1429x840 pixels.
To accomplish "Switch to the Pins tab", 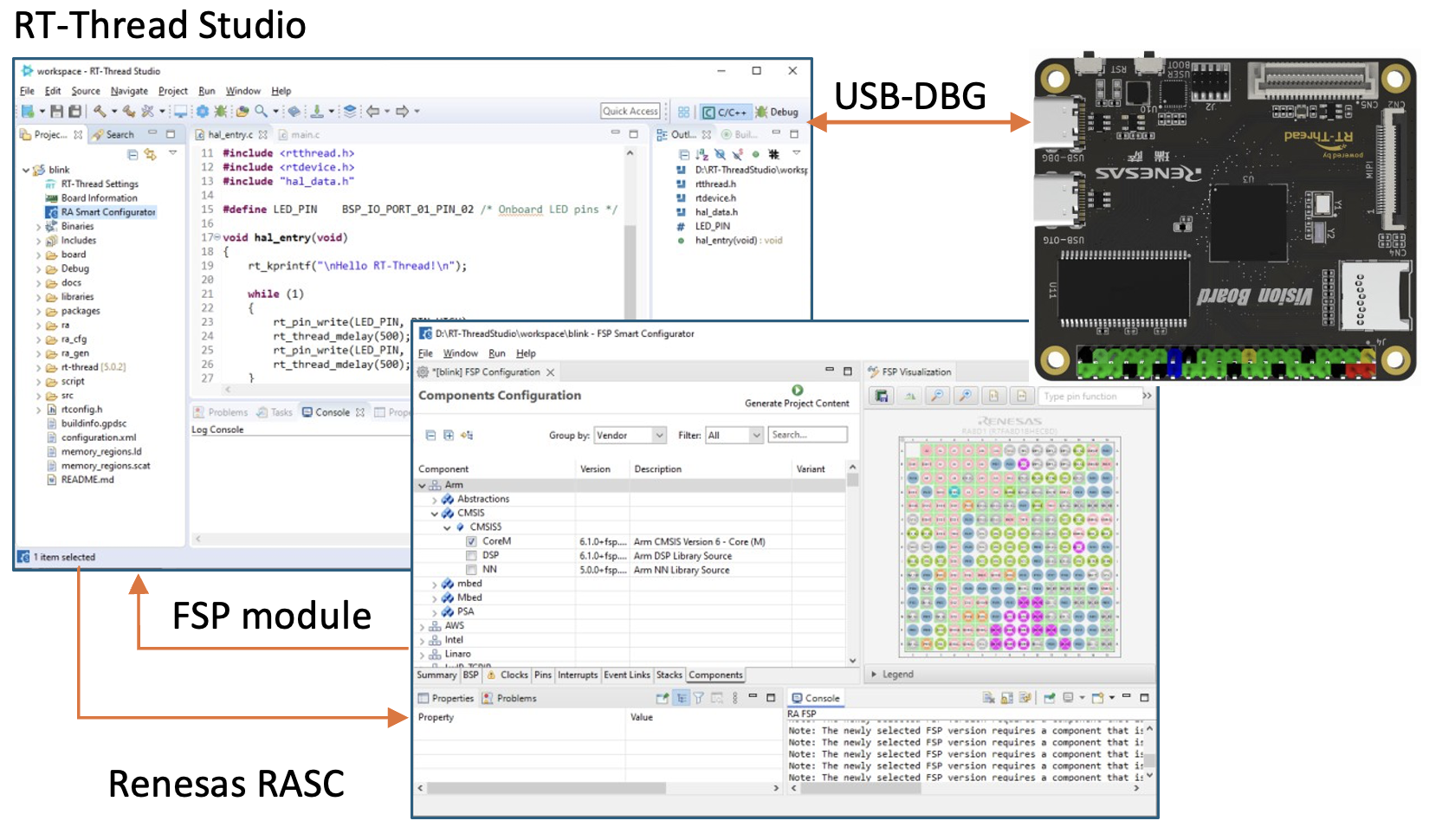I will [x=542, y=675].
